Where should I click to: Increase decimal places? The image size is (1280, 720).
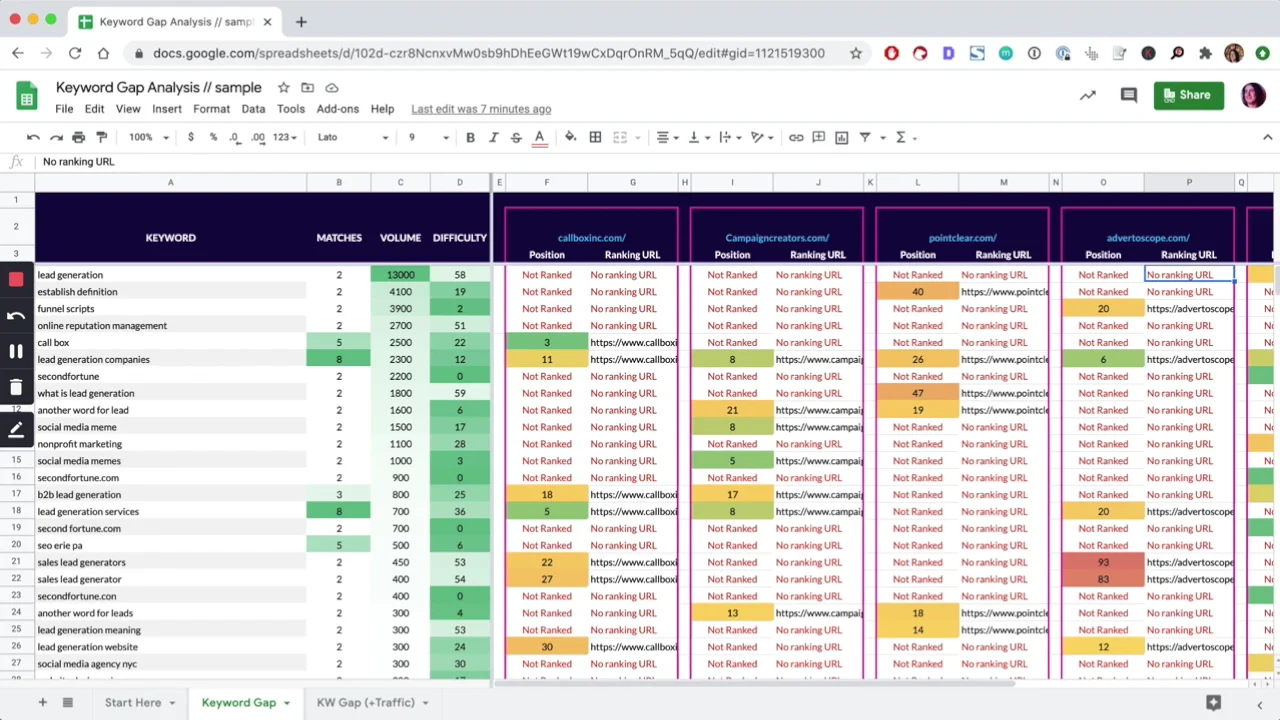(258, 137)
